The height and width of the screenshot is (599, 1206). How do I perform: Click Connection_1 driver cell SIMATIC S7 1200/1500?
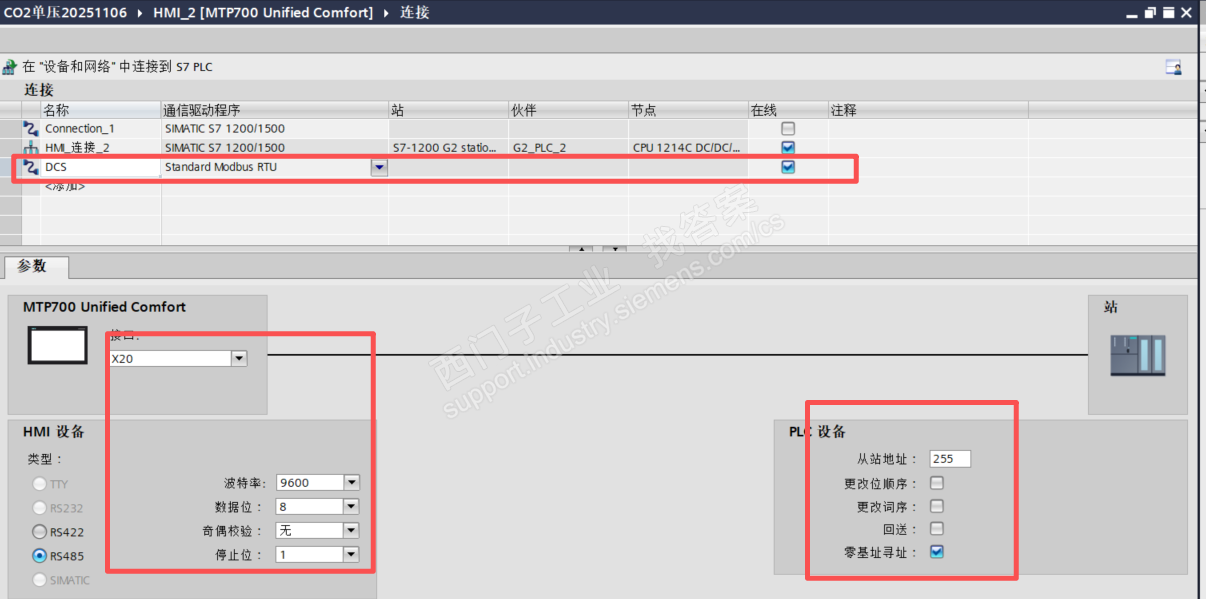275,128
